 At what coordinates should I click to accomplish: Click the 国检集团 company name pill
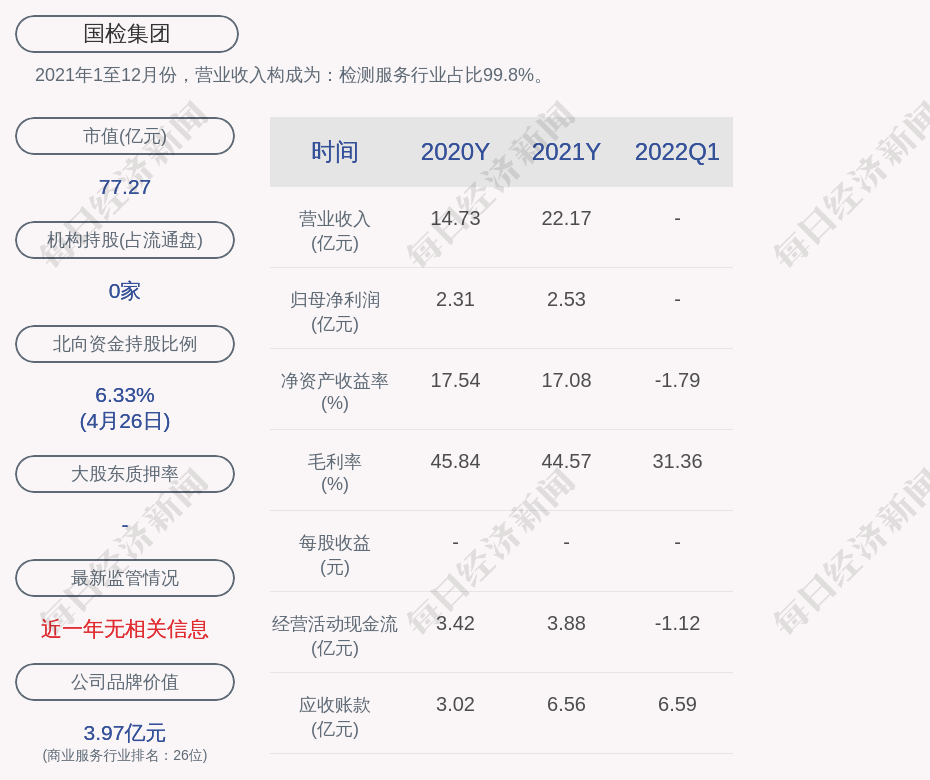127,34
